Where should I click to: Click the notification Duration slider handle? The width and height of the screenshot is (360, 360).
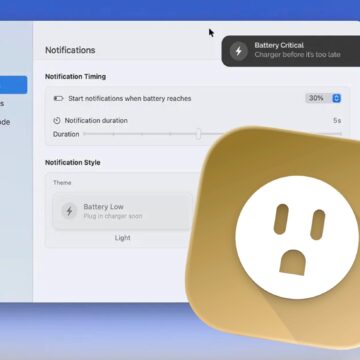click(198, 134)
